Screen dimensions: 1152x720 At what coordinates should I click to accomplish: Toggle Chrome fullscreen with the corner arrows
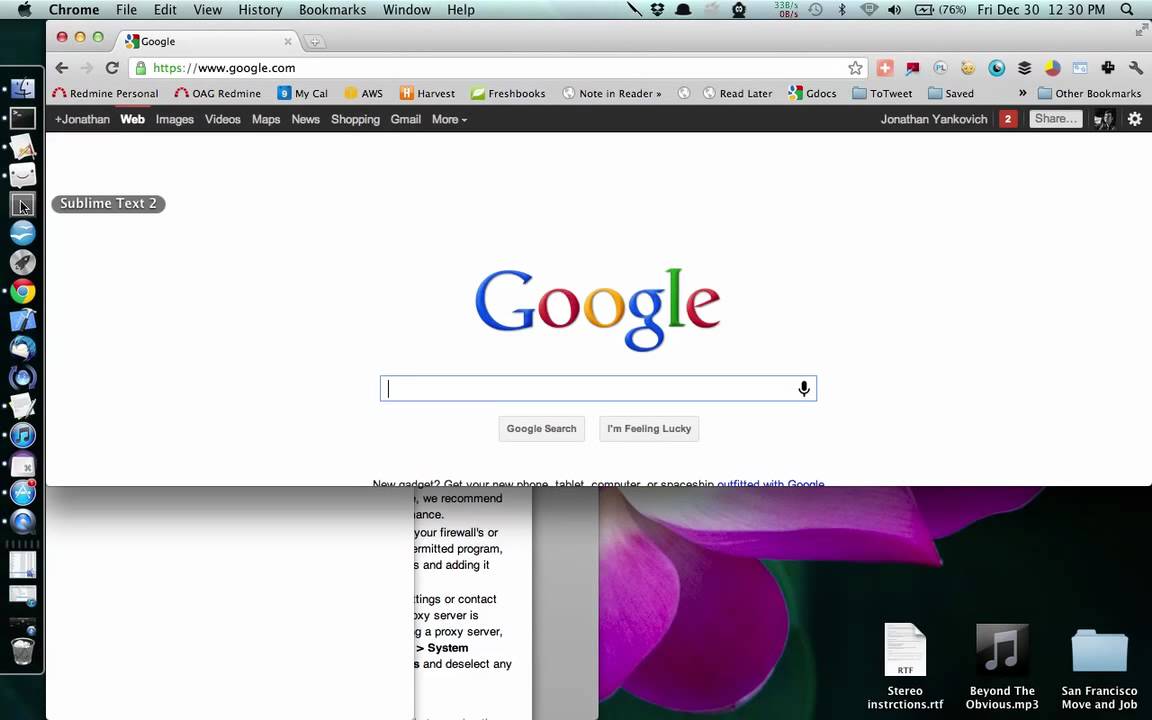click(1141, 30)
